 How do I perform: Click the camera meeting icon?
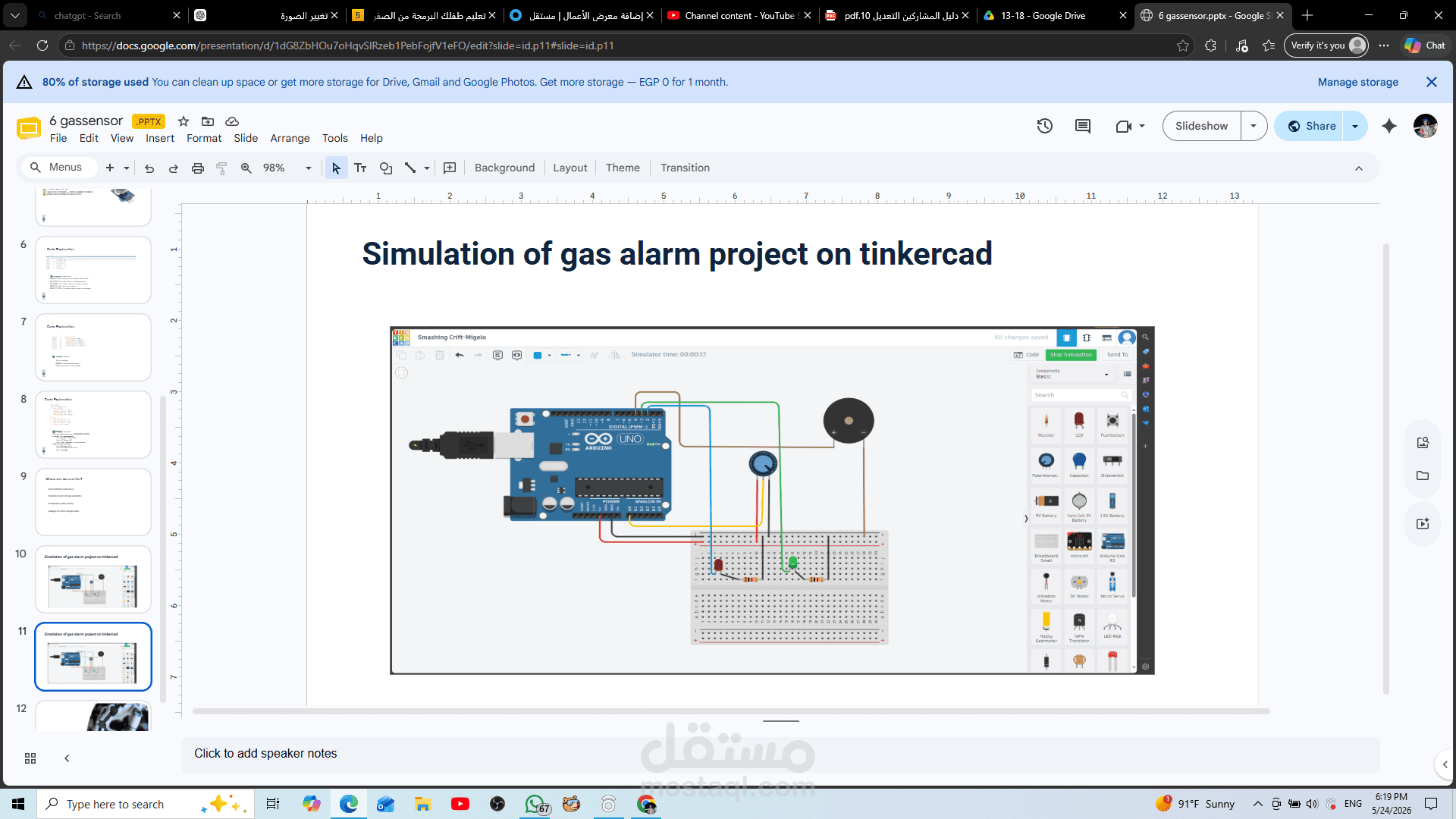tap(1123, 127)
